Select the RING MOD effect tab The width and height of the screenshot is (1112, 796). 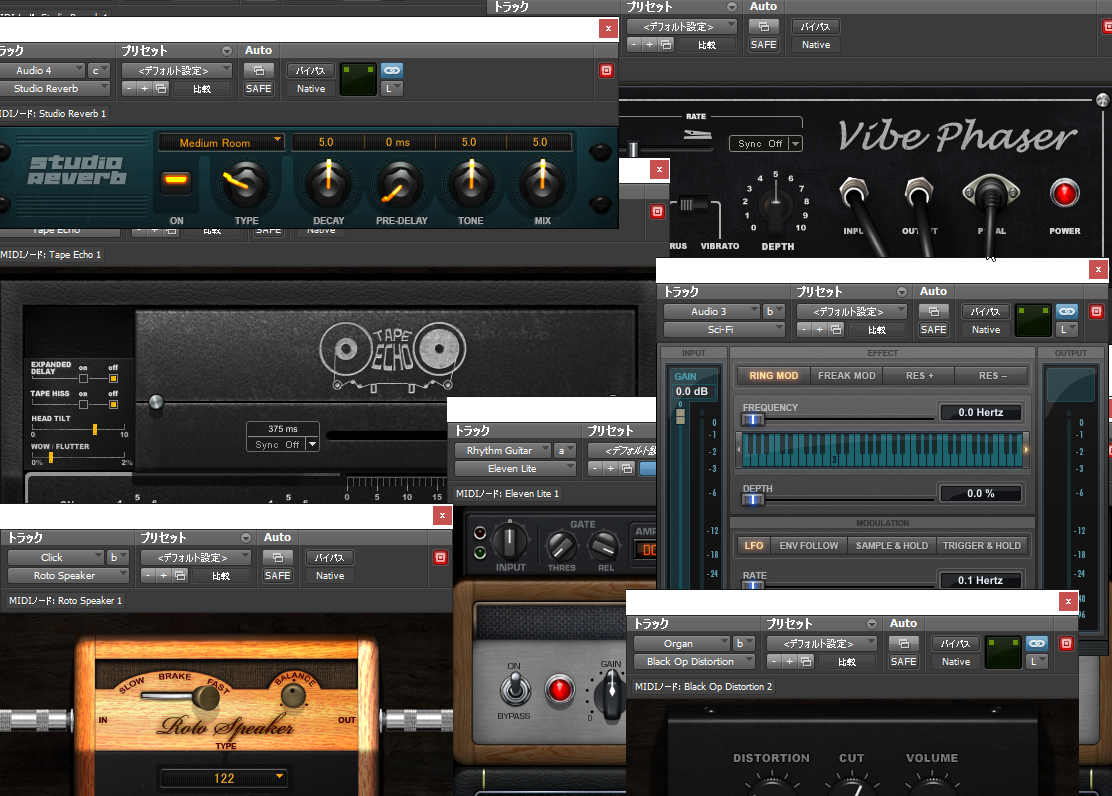[x=774, y=375]
